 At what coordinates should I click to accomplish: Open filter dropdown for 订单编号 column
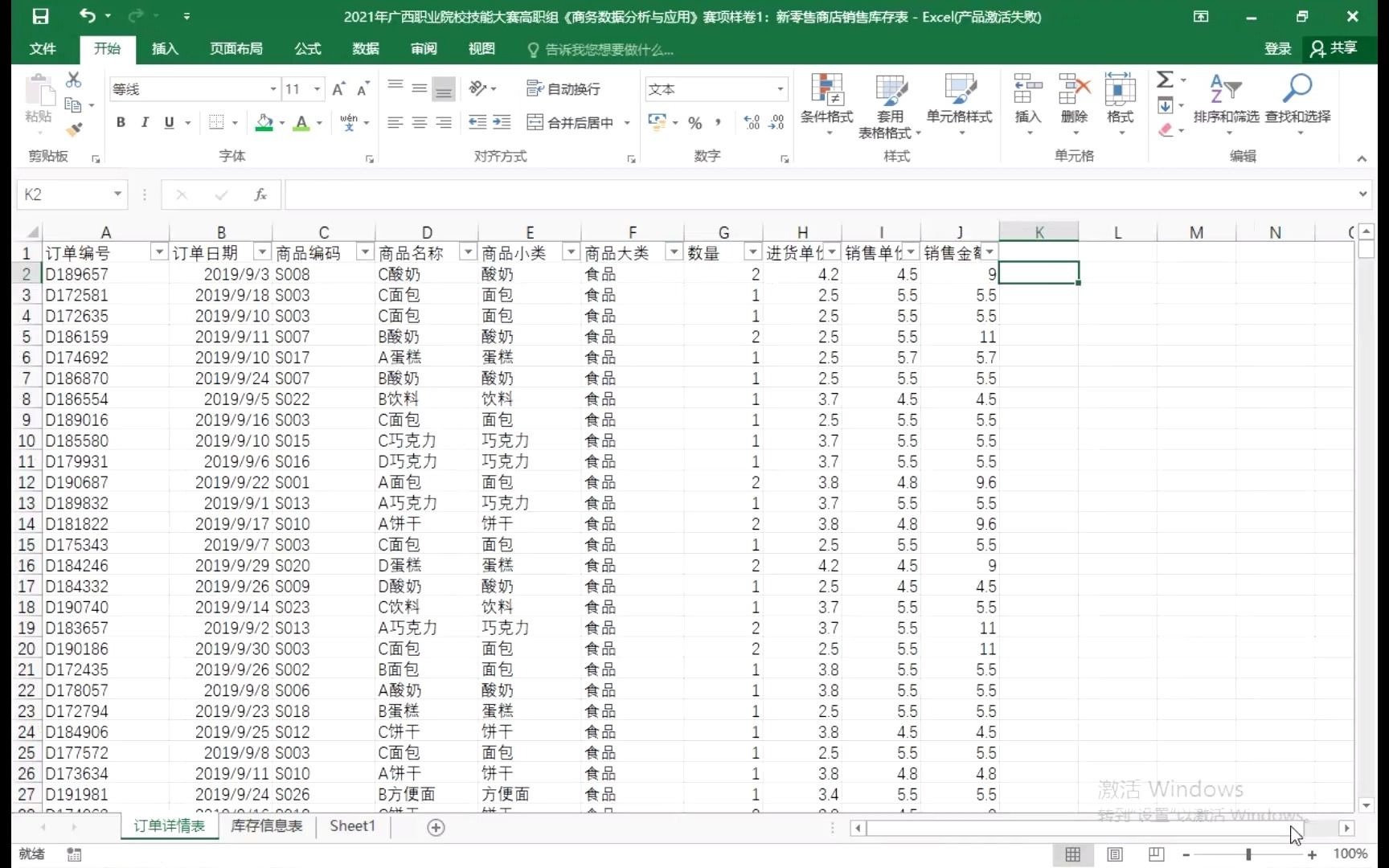click(159, 252)
